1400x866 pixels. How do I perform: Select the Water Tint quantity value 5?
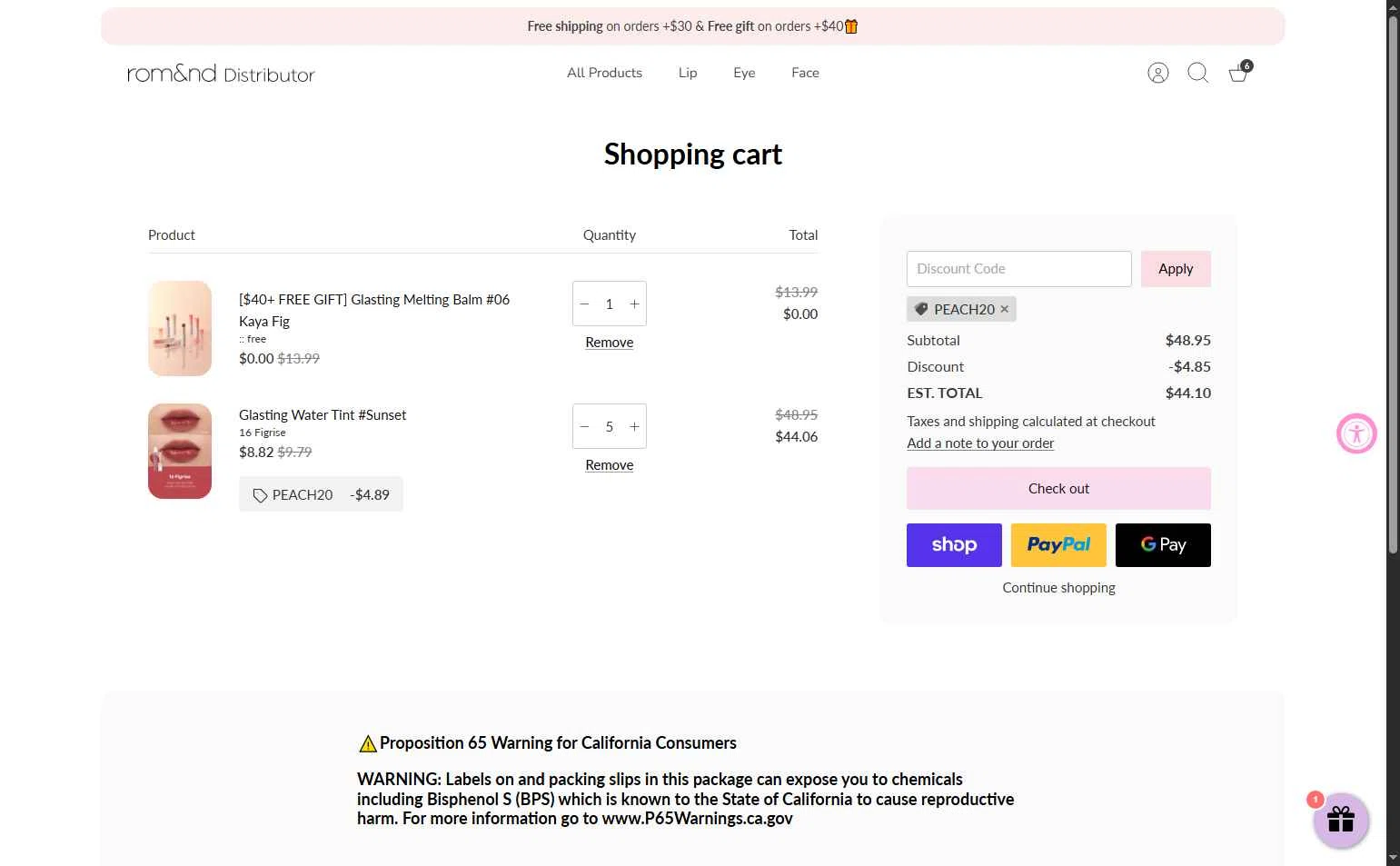tap(610, 426)
